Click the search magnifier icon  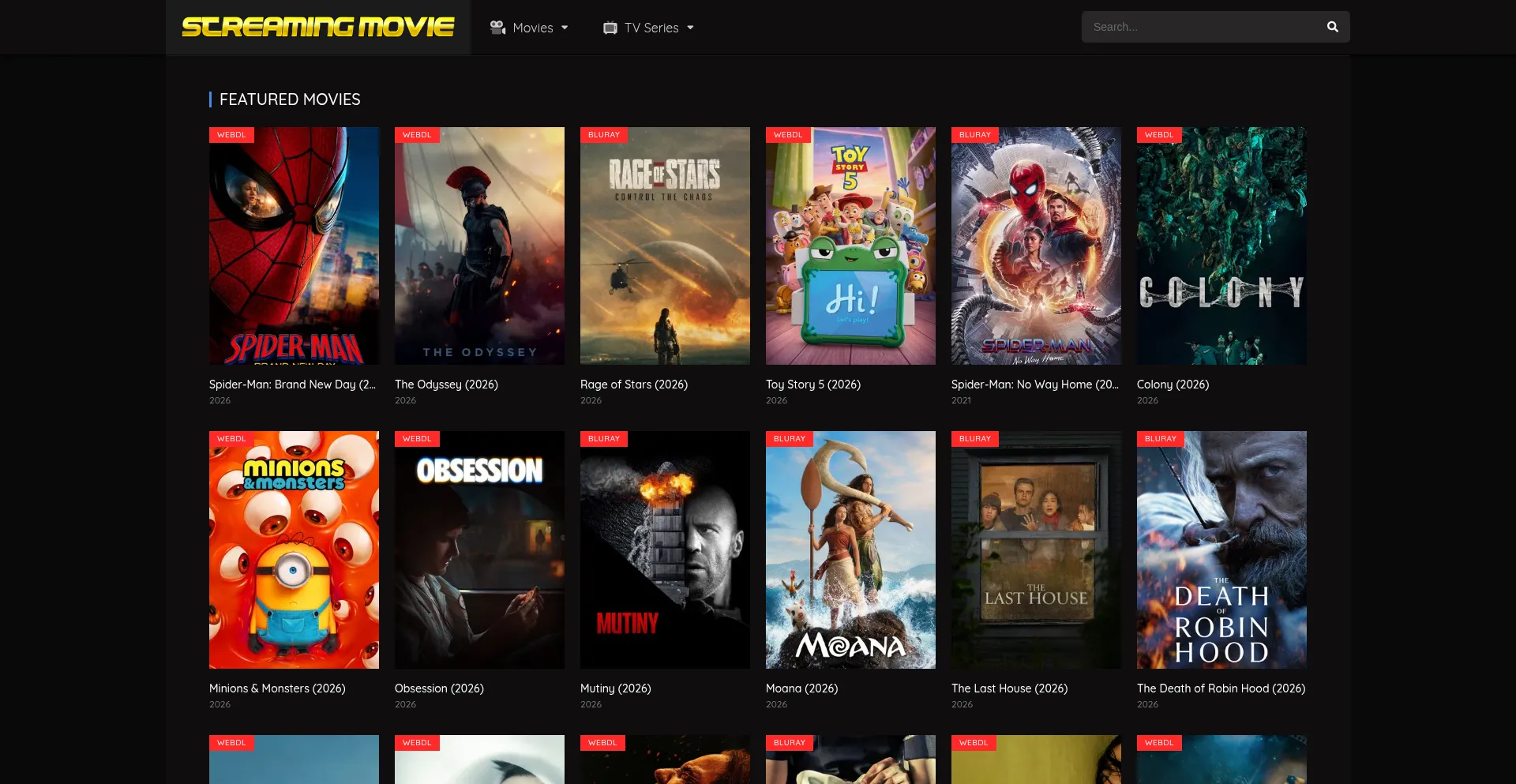[x=1333, y=27]
